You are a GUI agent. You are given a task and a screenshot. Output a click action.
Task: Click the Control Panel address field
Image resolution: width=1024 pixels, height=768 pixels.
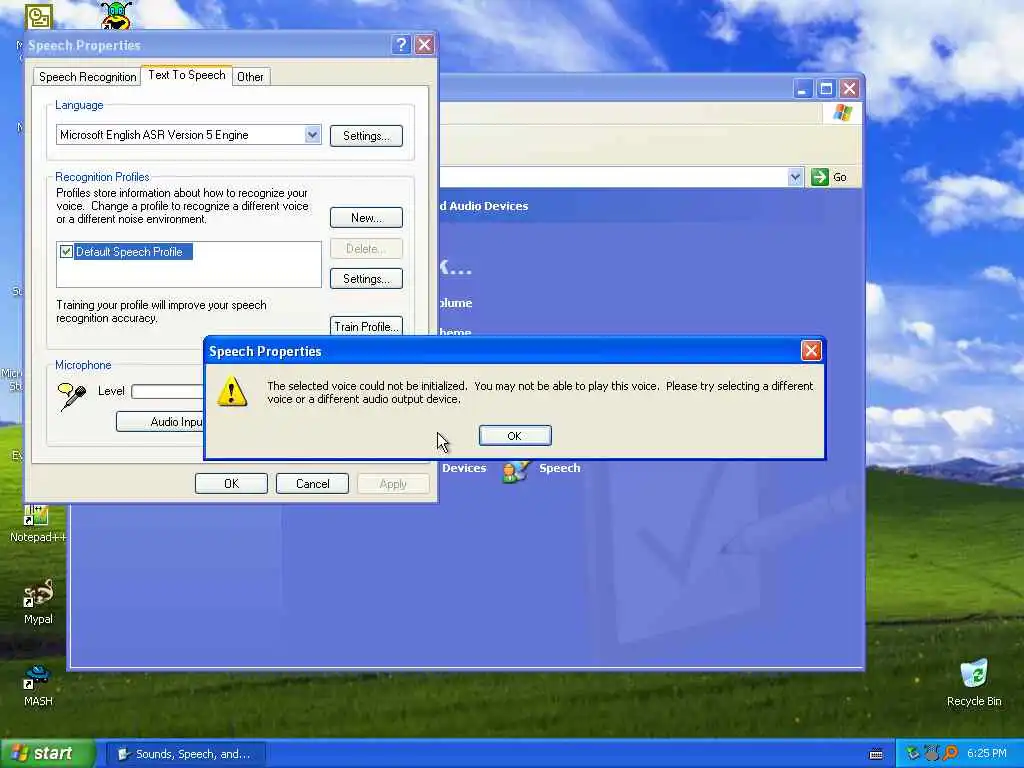tap(613, 177)
